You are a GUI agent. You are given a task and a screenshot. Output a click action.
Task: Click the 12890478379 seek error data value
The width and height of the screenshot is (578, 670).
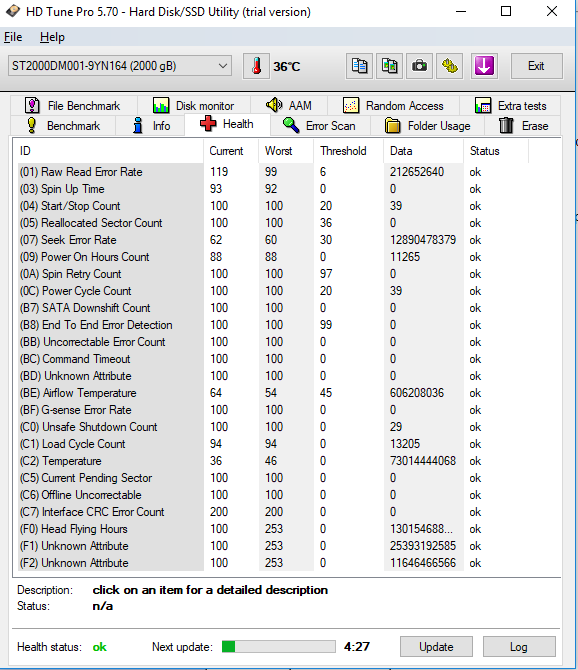(422, 240)
